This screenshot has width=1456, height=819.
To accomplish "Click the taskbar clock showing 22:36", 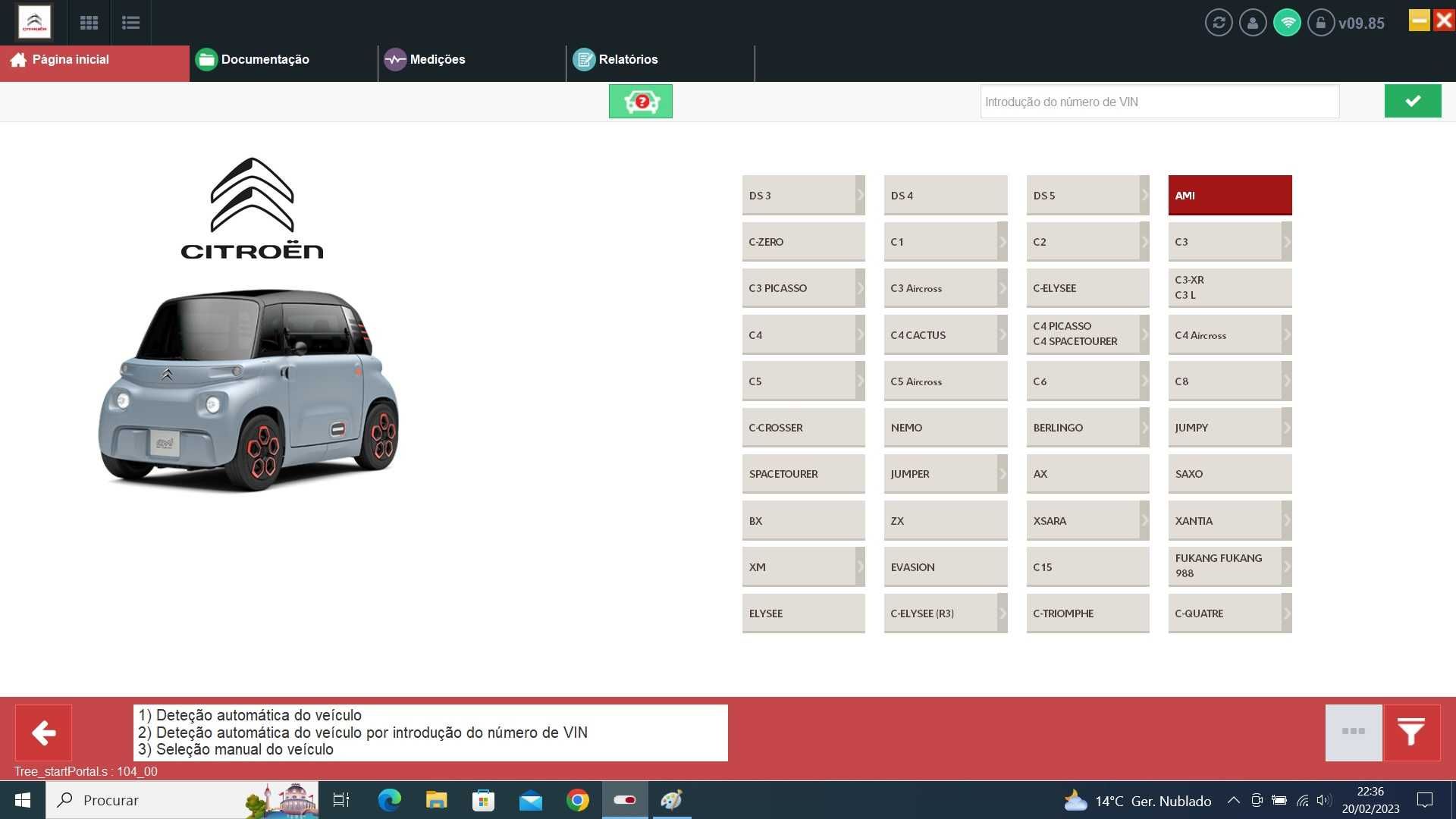I will [x=1370, y=800].
